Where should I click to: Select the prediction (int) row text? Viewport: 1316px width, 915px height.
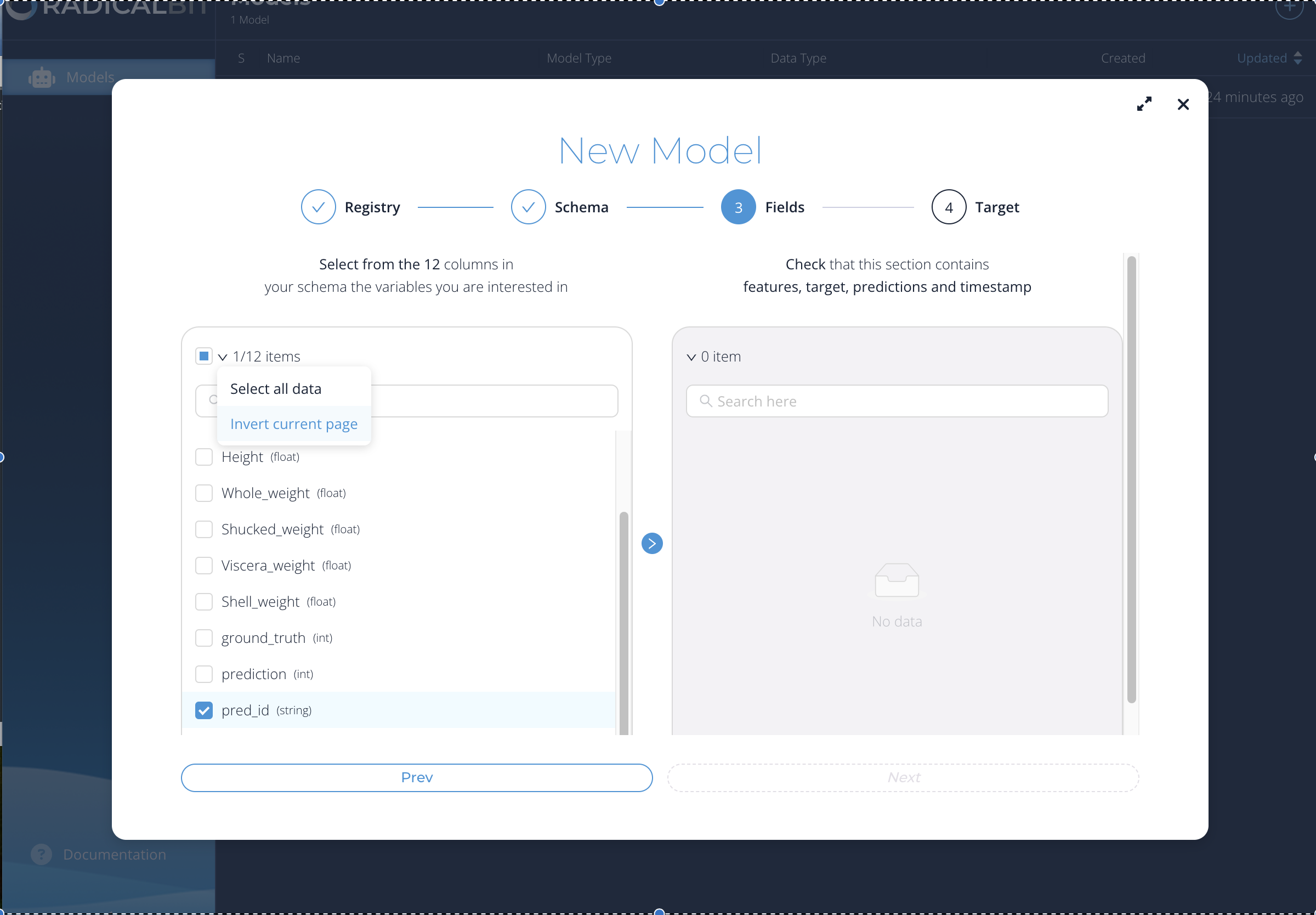coord(267,674)
